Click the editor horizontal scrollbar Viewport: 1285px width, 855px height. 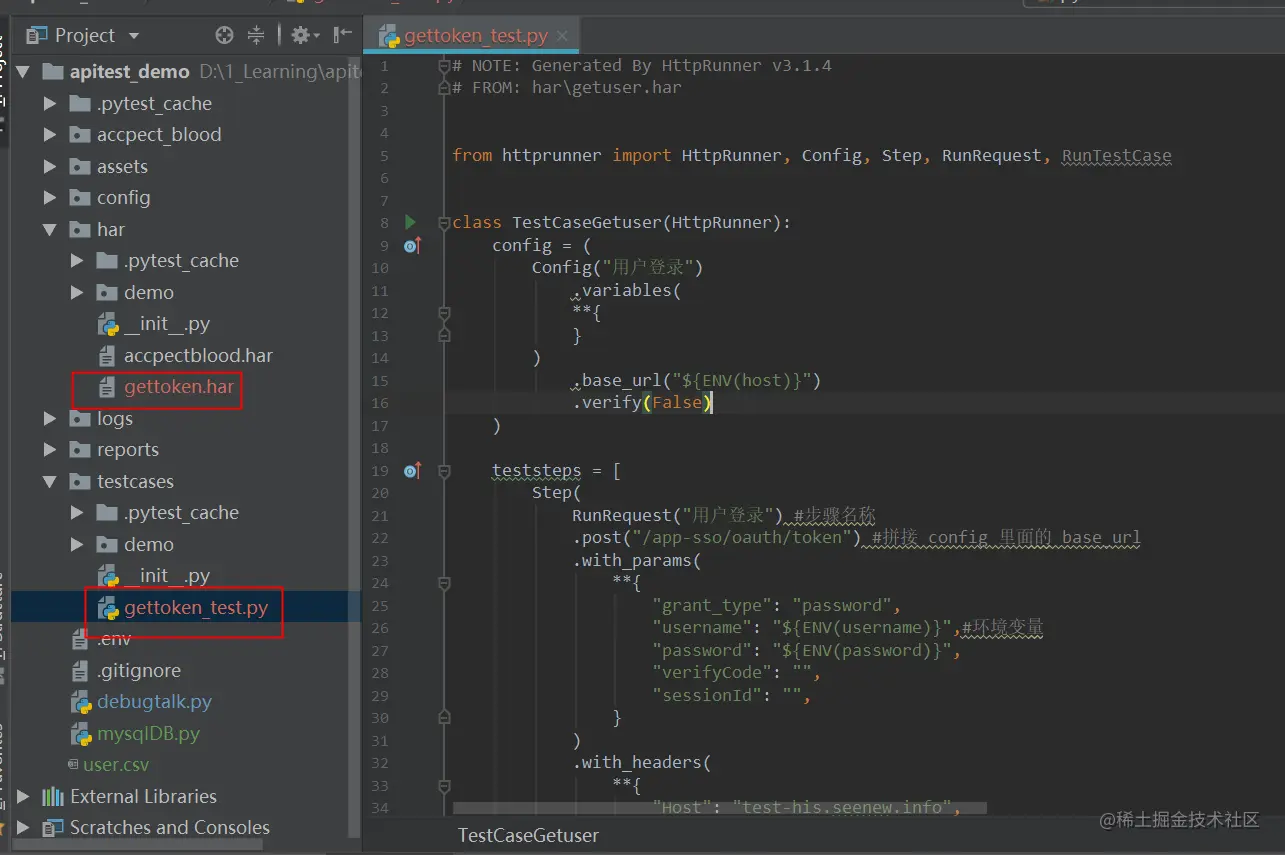tap(720, 807)
